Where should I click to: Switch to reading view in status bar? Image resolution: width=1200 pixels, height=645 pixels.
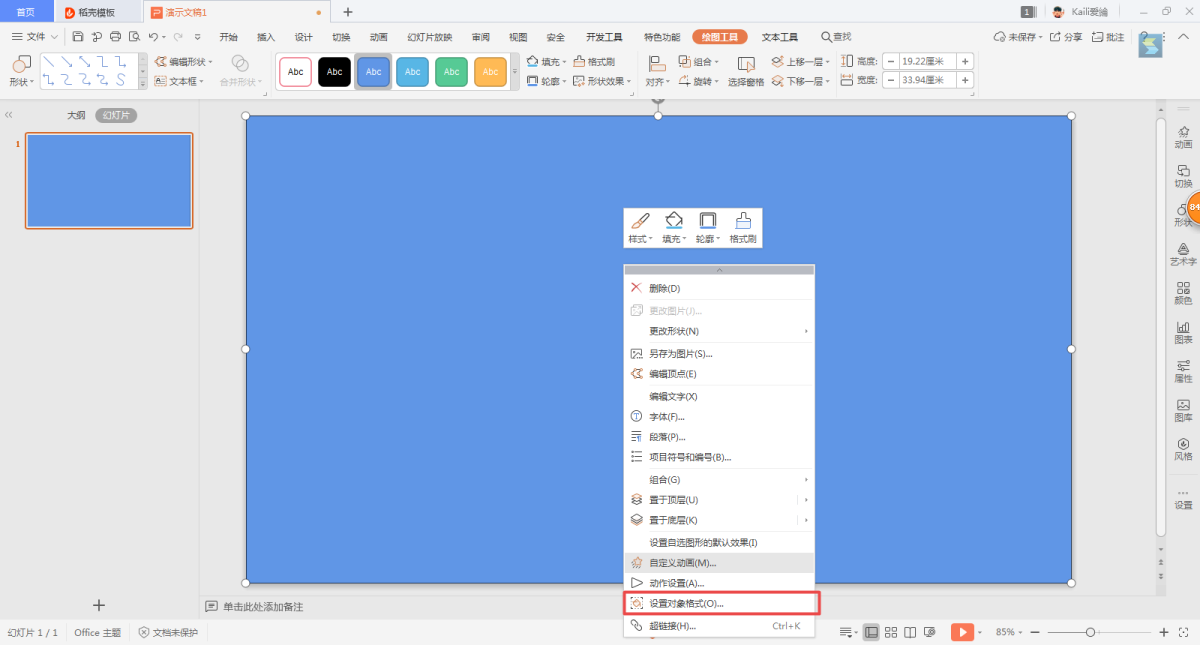click(x=910, y=632)
